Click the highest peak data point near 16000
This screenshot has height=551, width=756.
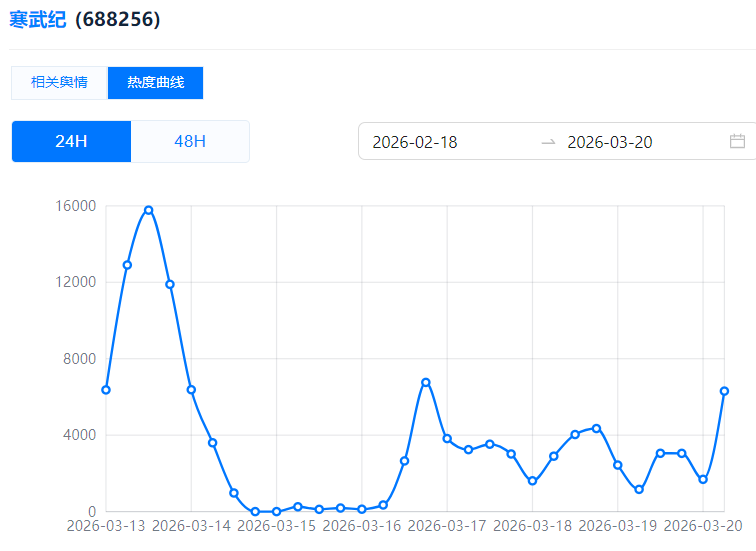(148, 210)
